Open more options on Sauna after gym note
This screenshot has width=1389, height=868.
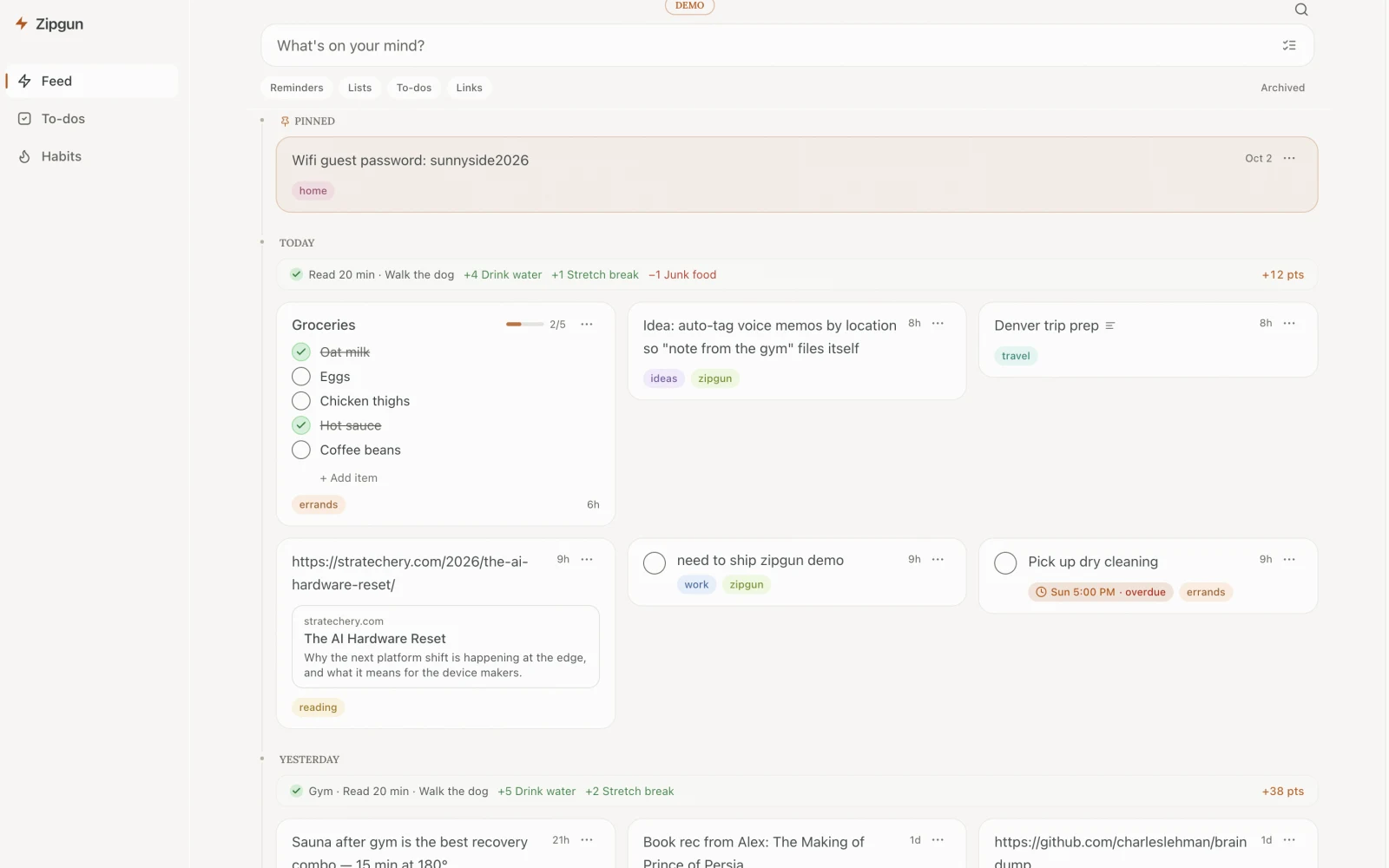point(587,839)
